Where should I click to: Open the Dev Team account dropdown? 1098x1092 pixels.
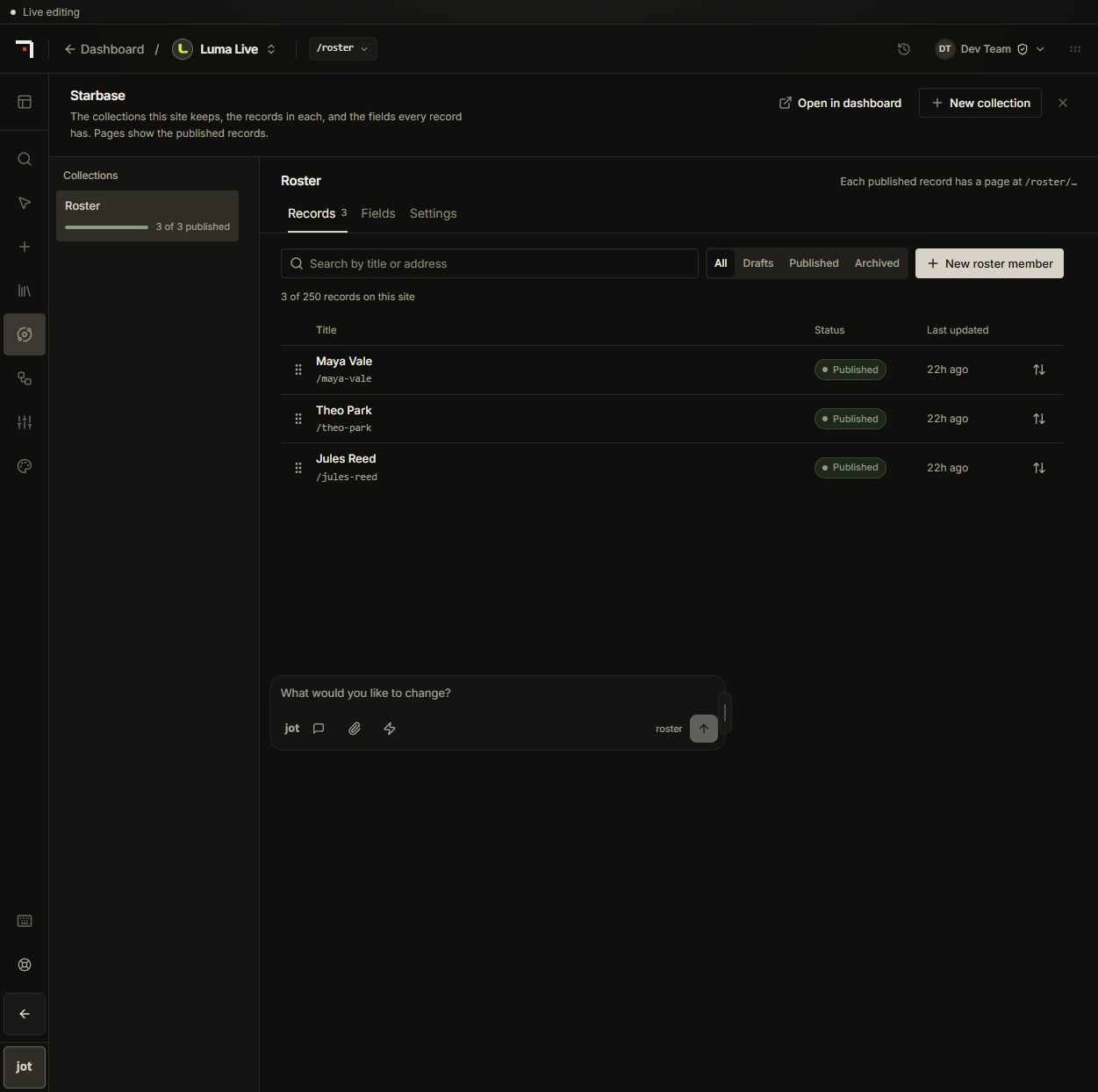pos(990,49)
